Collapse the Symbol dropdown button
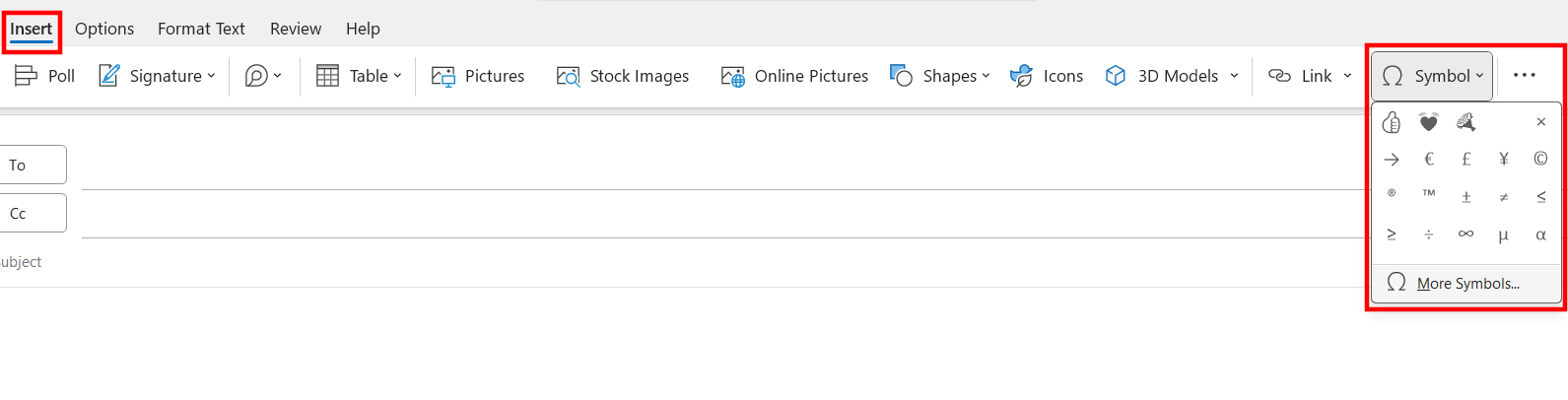 [1432, 76]
